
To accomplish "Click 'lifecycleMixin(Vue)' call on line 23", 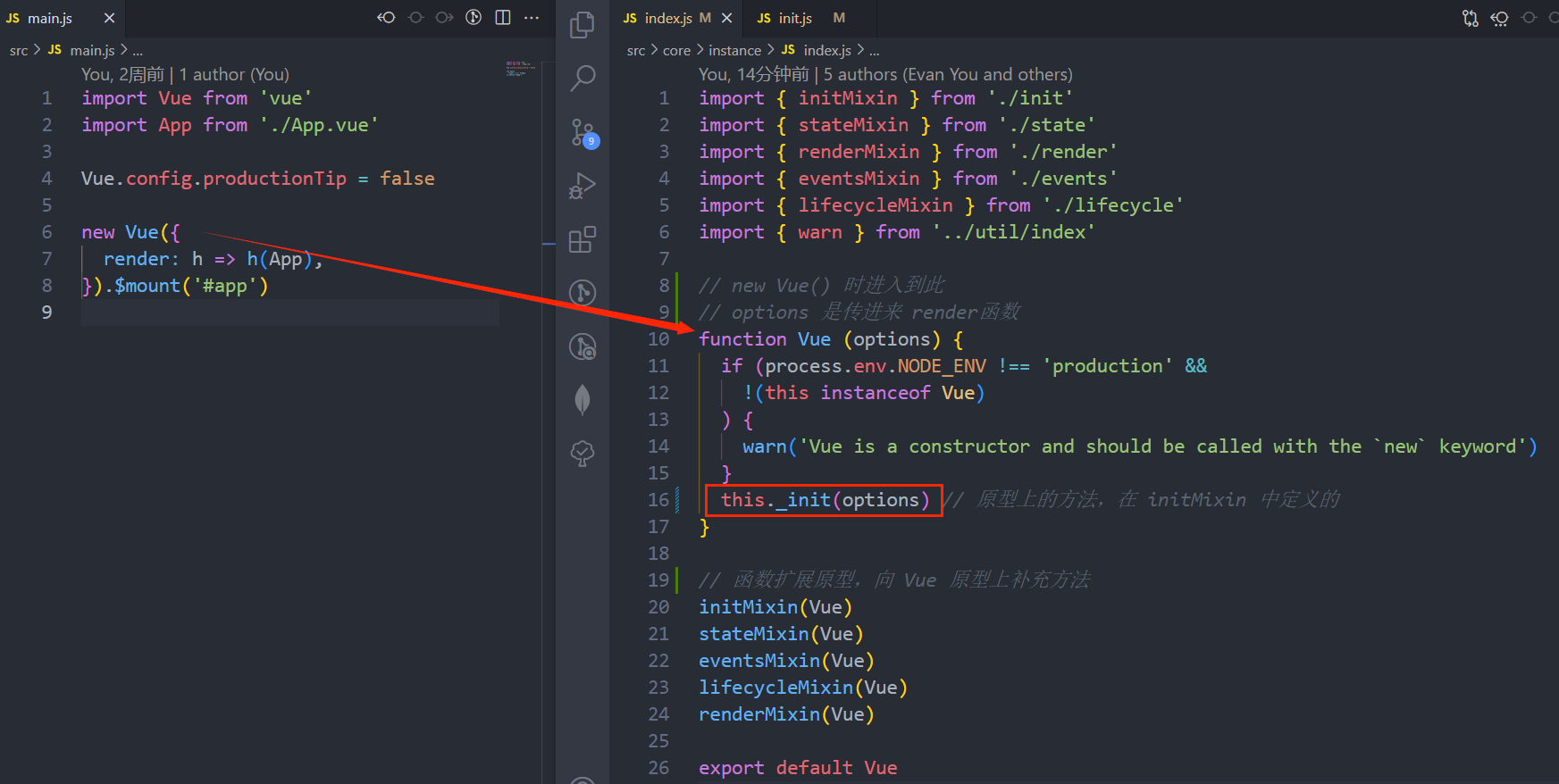I will [803, 688].
